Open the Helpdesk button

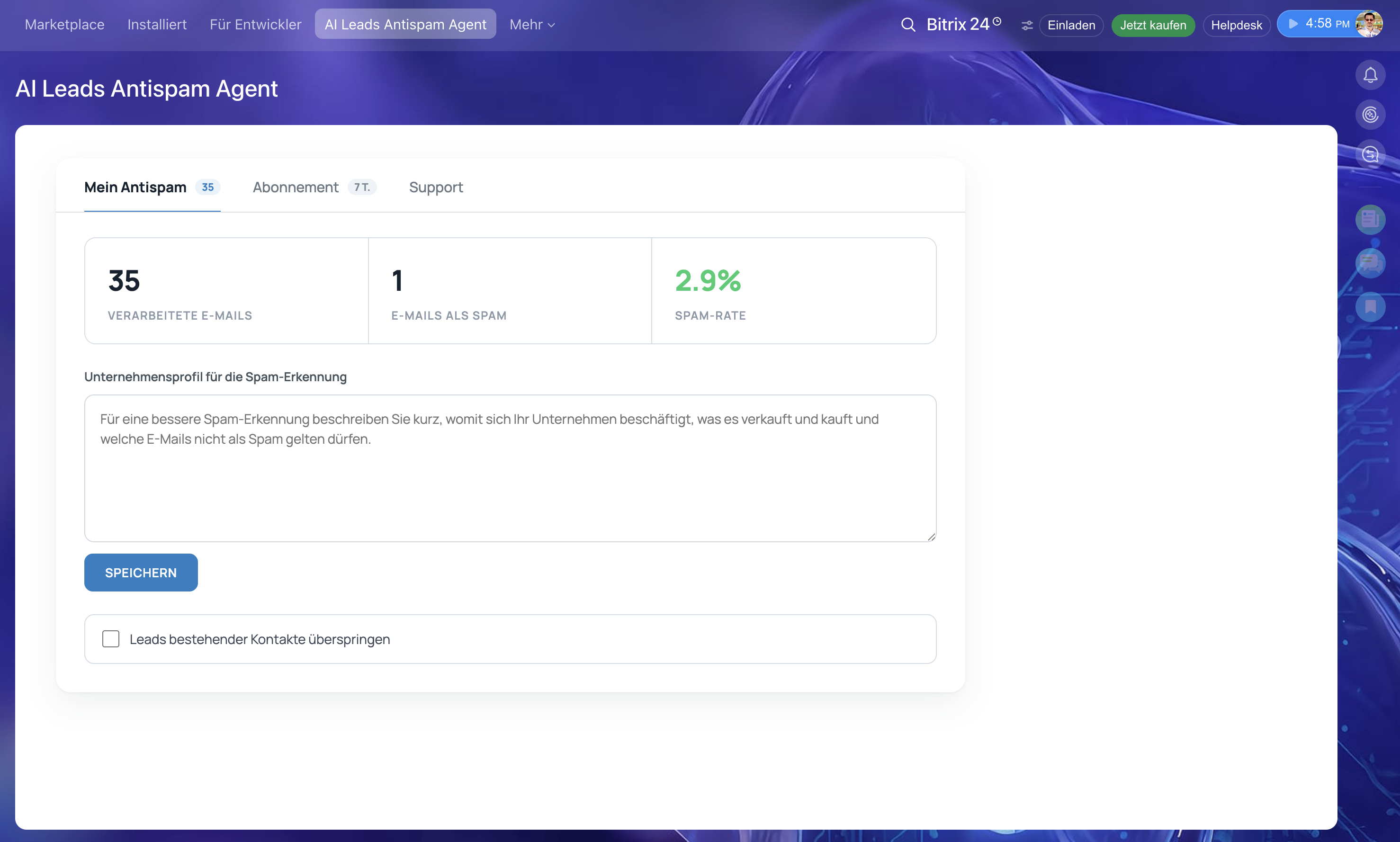tap(1237, 25)
